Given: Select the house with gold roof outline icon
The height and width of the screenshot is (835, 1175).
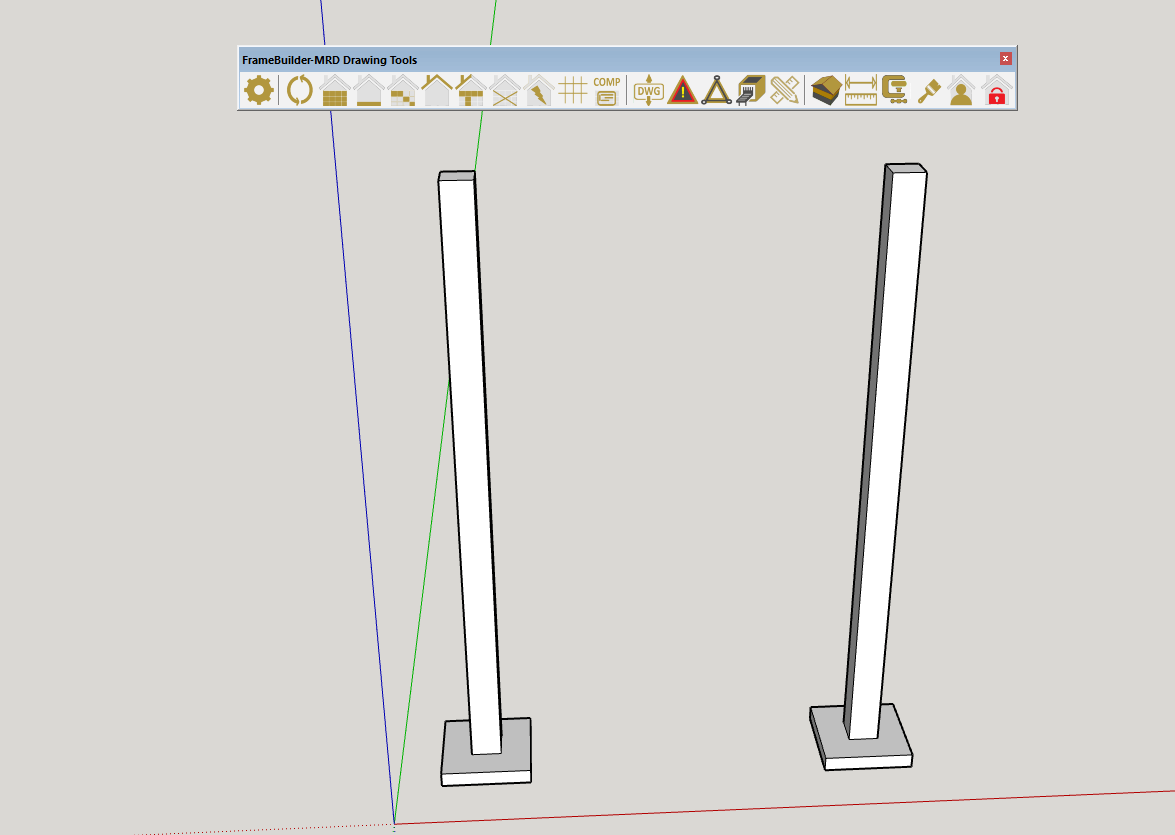Looking at the screenshot, I should [437, 90].
